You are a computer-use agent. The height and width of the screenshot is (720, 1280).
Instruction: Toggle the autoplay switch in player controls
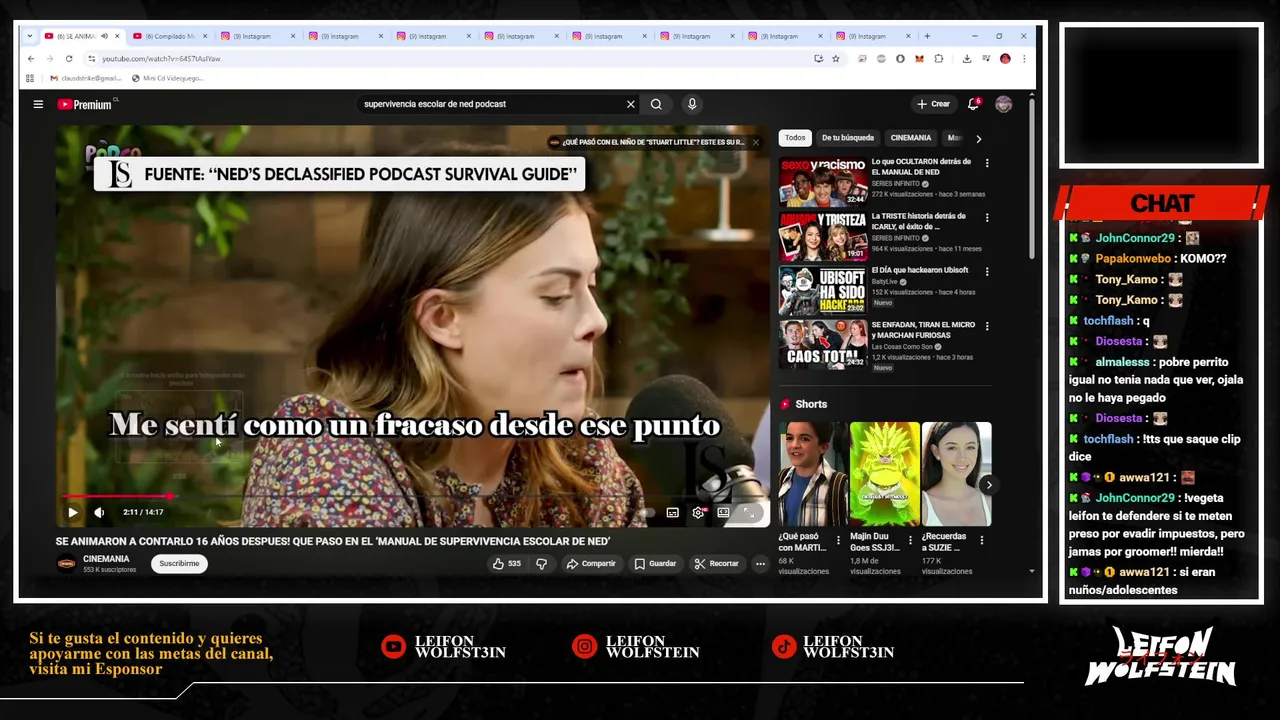pos(646,512)
